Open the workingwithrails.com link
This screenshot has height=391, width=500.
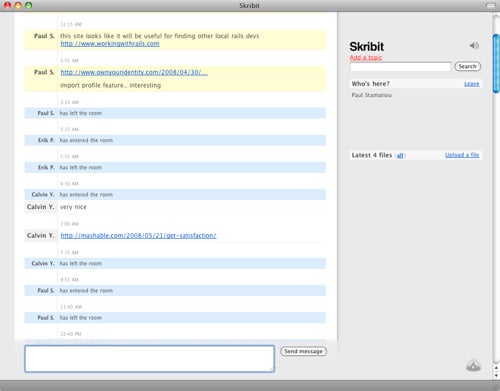point(110,44)
